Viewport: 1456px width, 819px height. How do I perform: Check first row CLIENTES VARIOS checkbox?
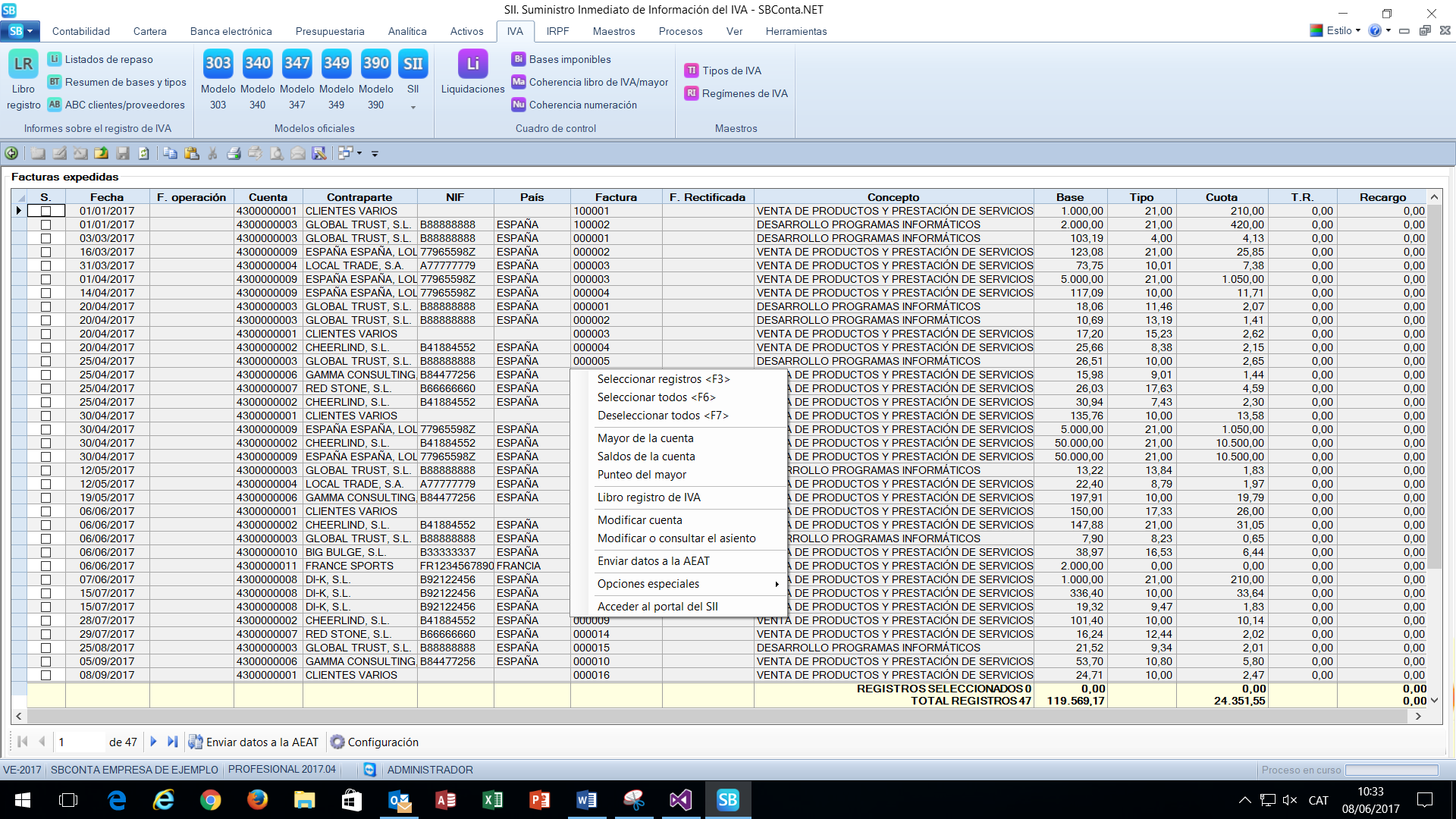(x=46, y=212)
